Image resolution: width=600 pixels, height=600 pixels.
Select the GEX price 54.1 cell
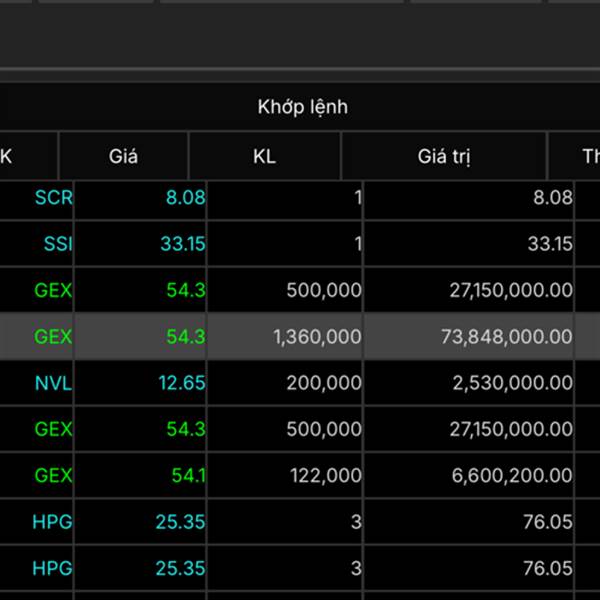pyautogui.click(x=188, y=475)
